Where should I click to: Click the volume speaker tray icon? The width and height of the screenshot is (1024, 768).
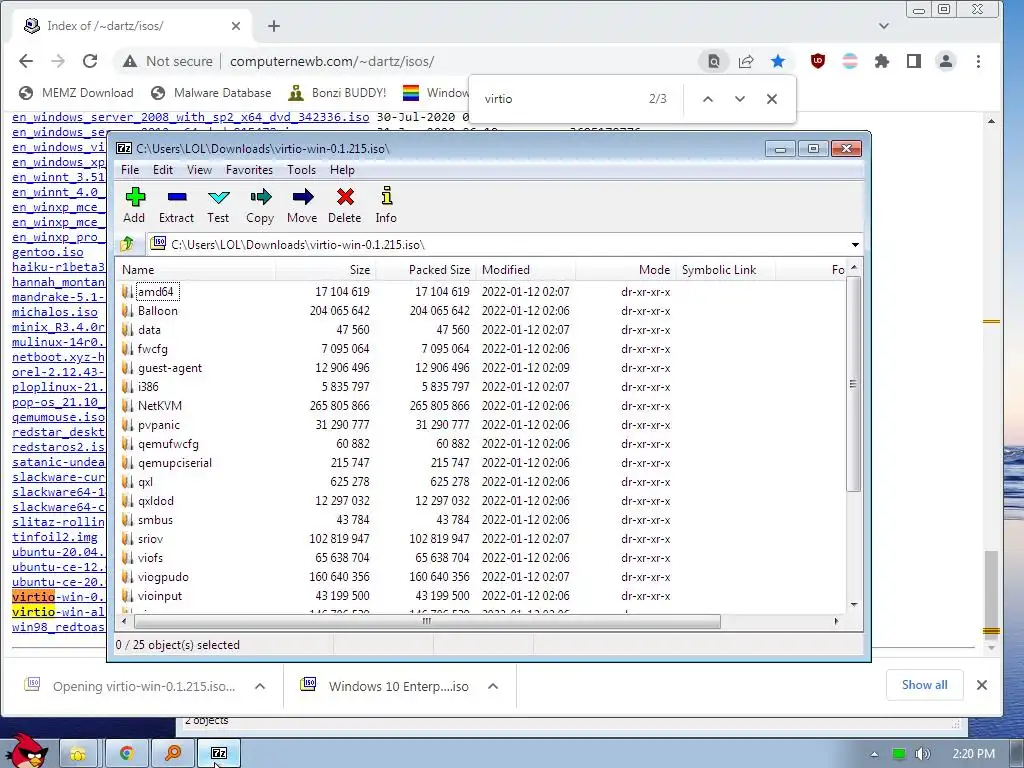pos(922,754)
